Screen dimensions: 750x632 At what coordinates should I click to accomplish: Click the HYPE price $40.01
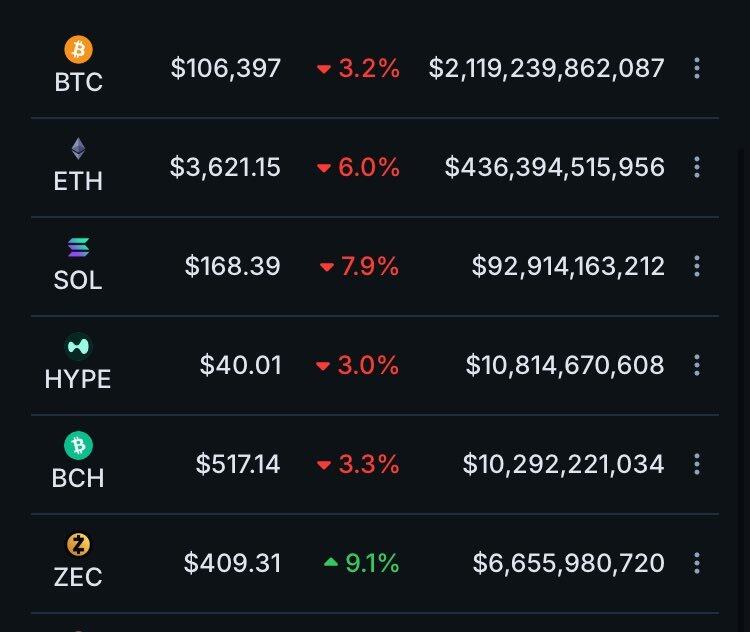pos(240,365)
